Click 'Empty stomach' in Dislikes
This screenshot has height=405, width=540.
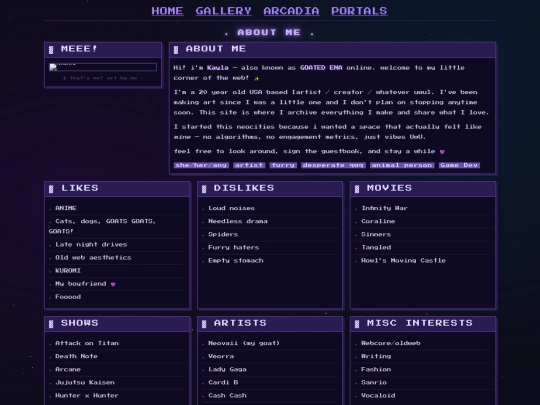[x=236, y=260]
